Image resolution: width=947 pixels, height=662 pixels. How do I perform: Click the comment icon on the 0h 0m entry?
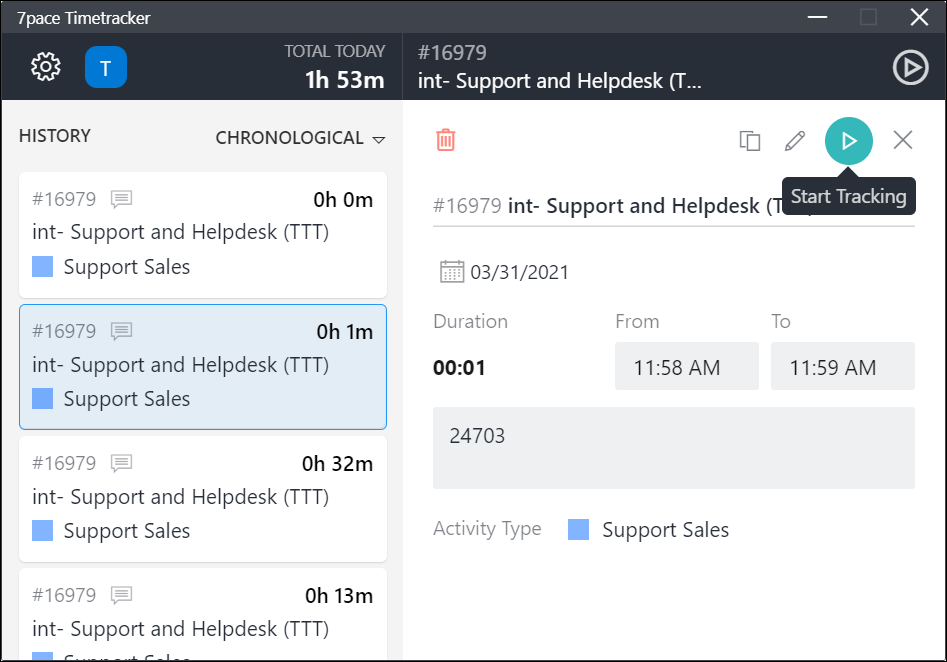[x=121, y=199]
